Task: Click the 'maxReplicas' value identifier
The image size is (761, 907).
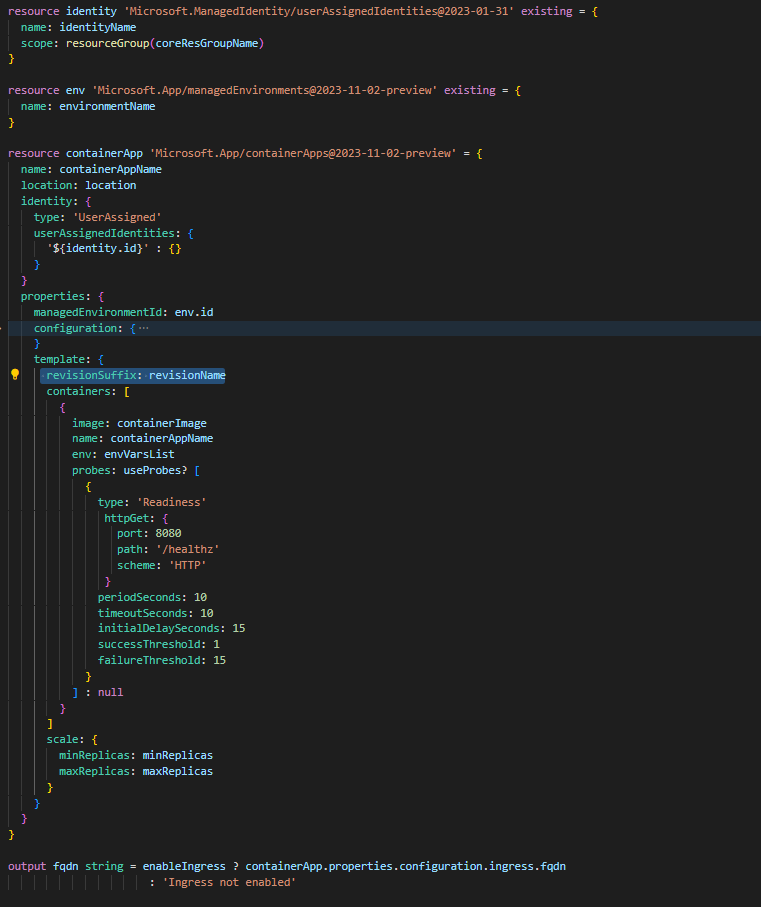Action: point(178,772)
